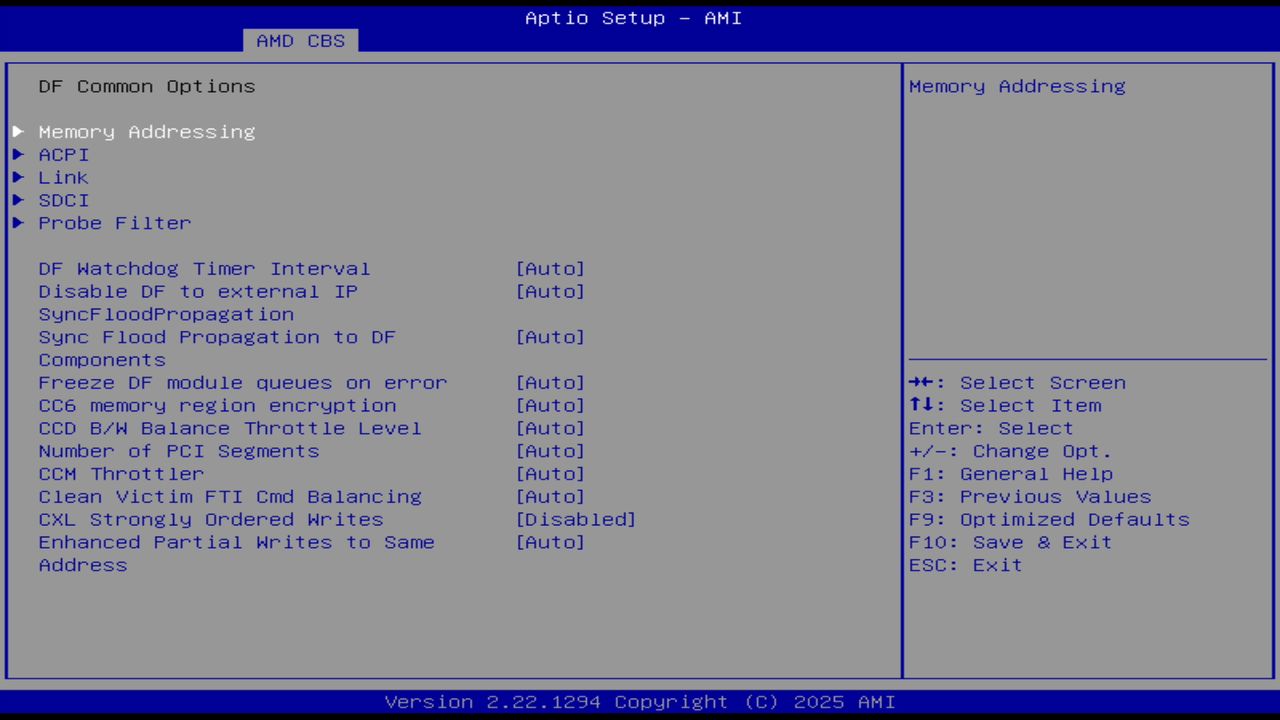
Task: Select CCD B/W Balance Throttle Level label
Action: coord(230,429)
